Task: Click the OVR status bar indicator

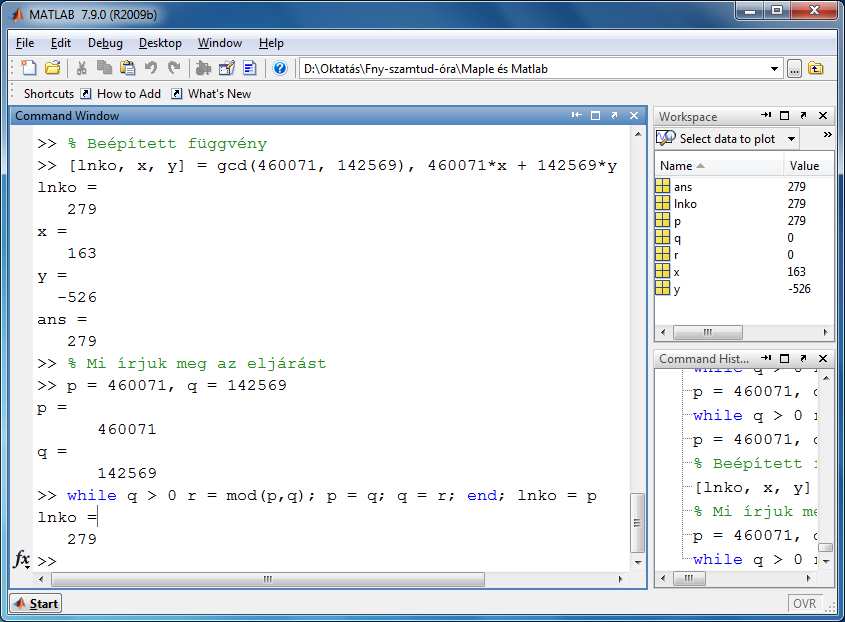Action: pos(804,604)
